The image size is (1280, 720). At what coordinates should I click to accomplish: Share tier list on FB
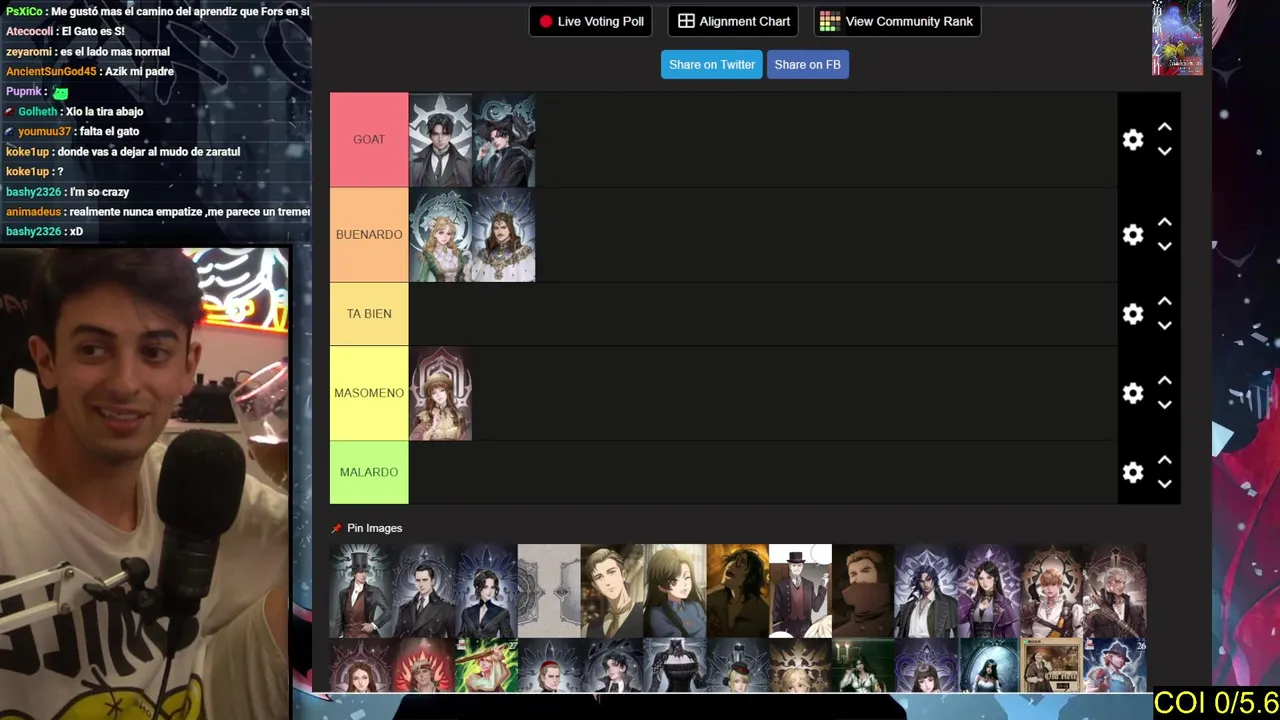click(x=807, y=64)
